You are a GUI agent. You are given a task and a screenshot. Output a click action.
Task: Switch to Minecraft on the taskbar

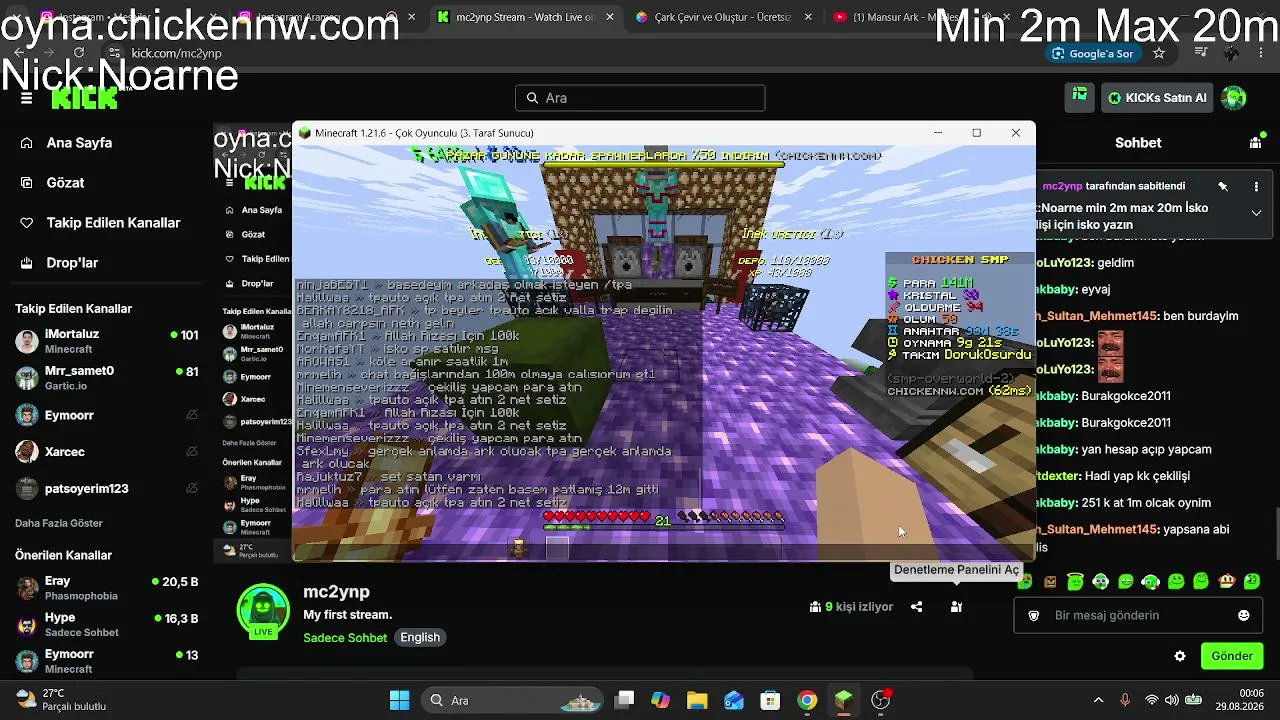coord(844,700)
